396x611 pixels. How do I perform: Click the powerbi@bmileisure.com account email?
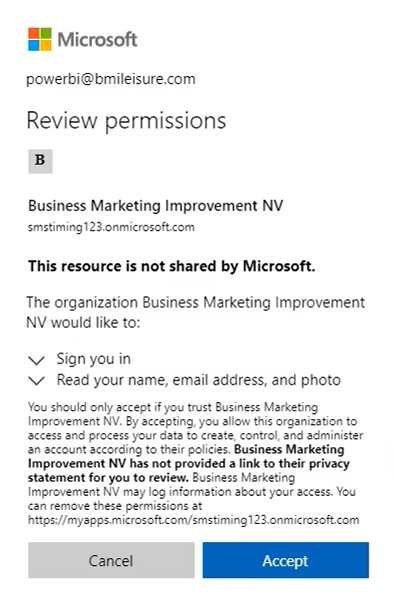point(111,79)
